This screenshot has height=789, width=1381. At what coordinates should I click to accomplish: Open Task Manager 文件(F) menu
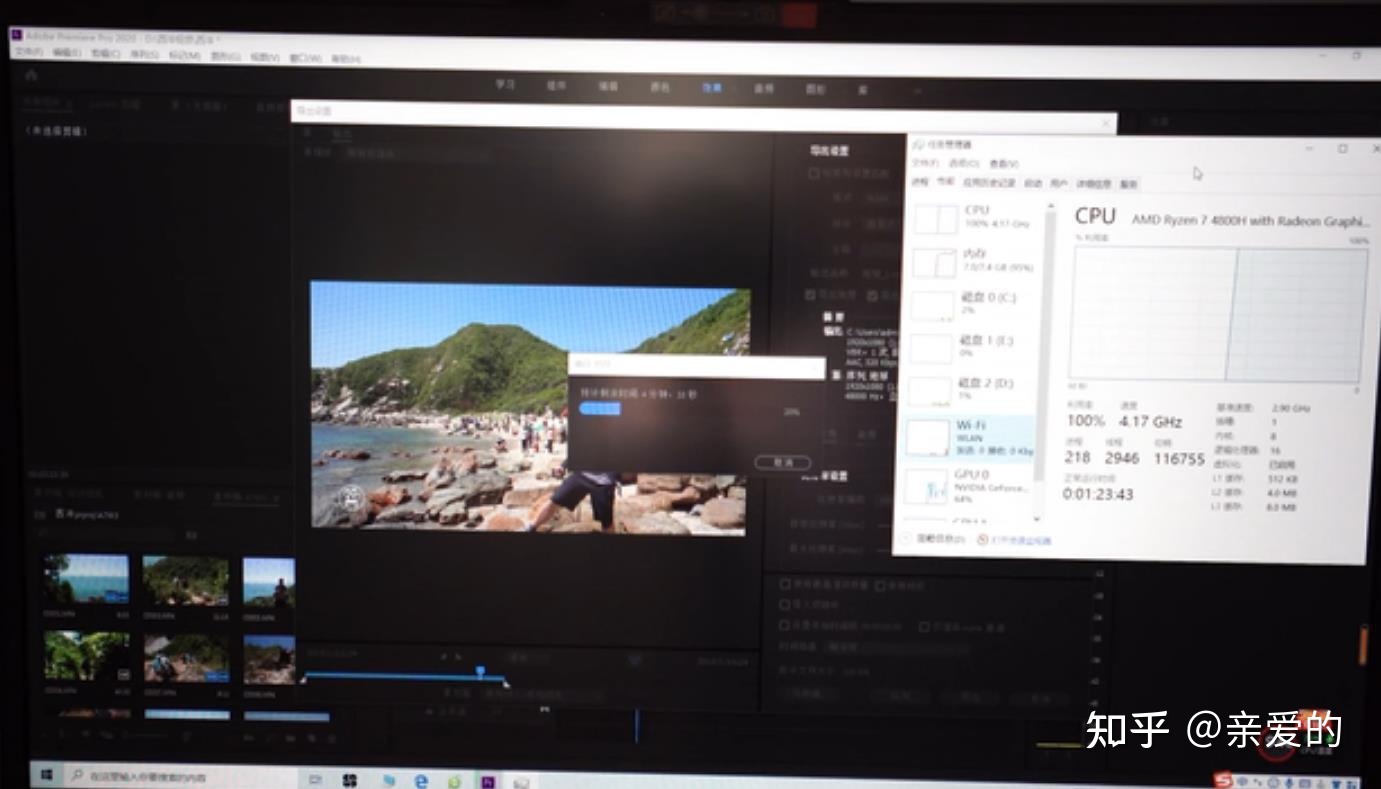(x=926, y=162)
